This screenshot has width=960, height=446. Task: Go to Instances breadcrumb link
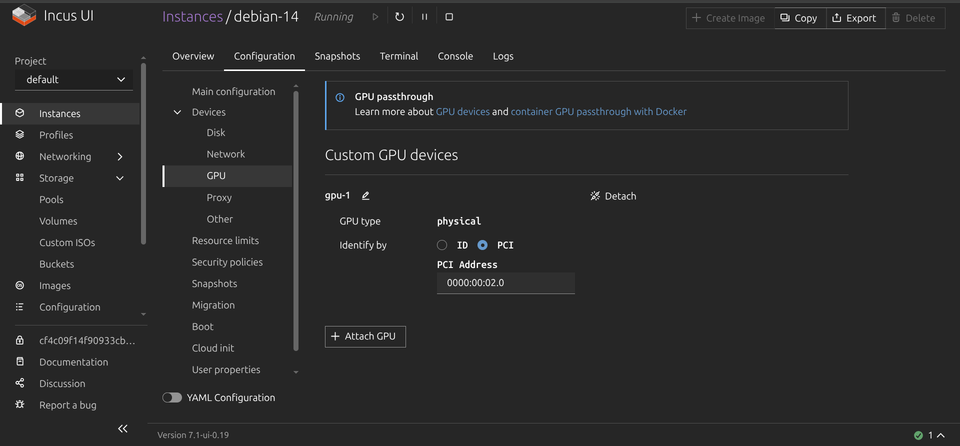point(192,17)
